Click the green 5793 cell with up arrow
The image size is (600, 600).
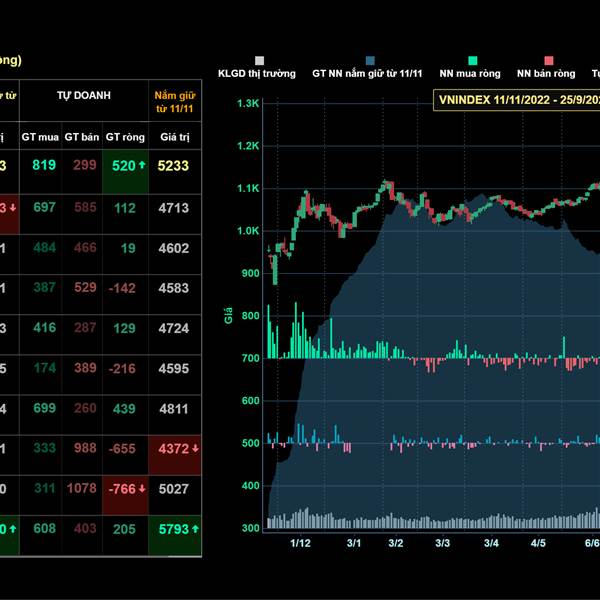174,535
